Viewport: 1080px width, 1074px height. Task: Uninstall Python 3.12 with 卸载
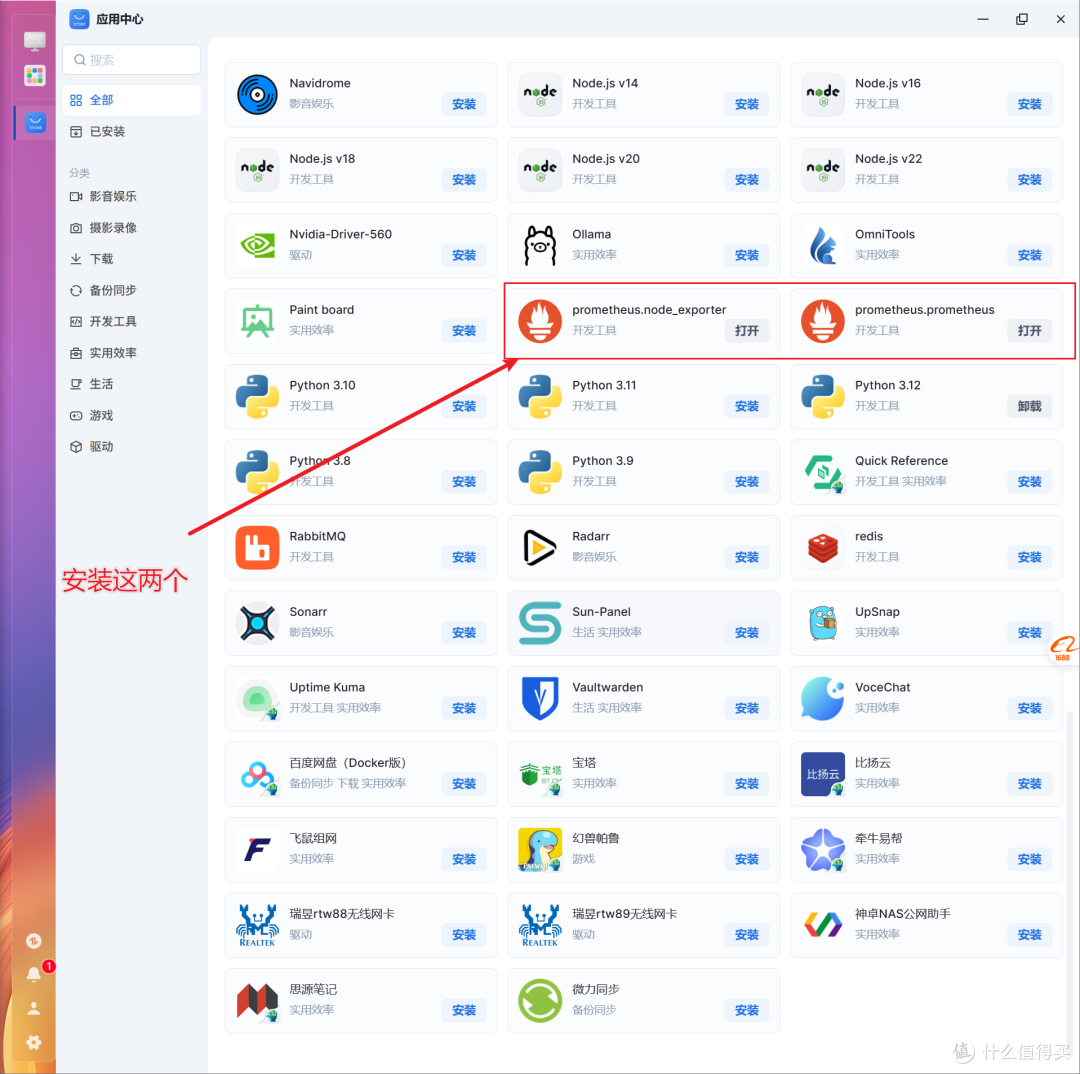[x=1029, y=406]
